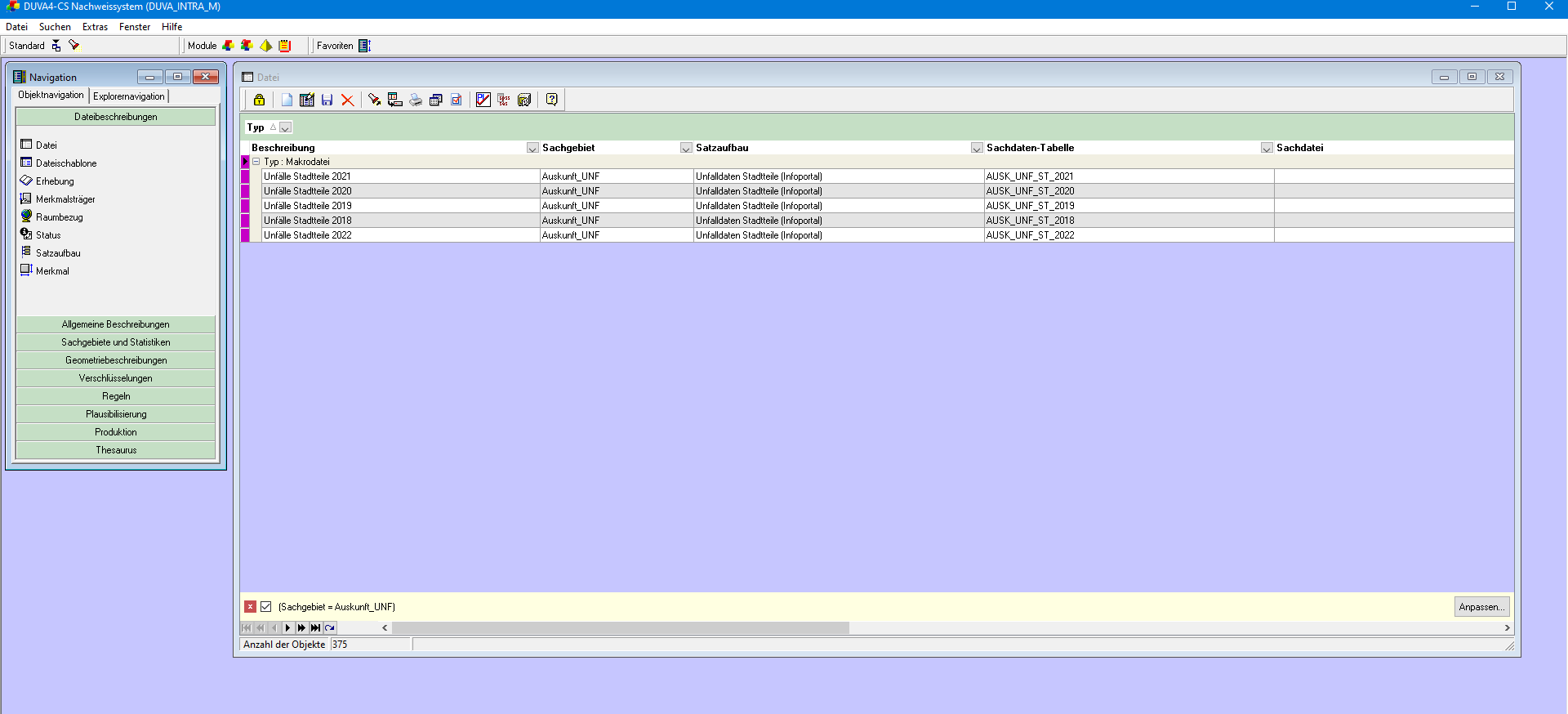Collapse the Typ : Makrodatei group
Image resolution: width=1568 pixels, height=714 pixels.
coord(256,162)
